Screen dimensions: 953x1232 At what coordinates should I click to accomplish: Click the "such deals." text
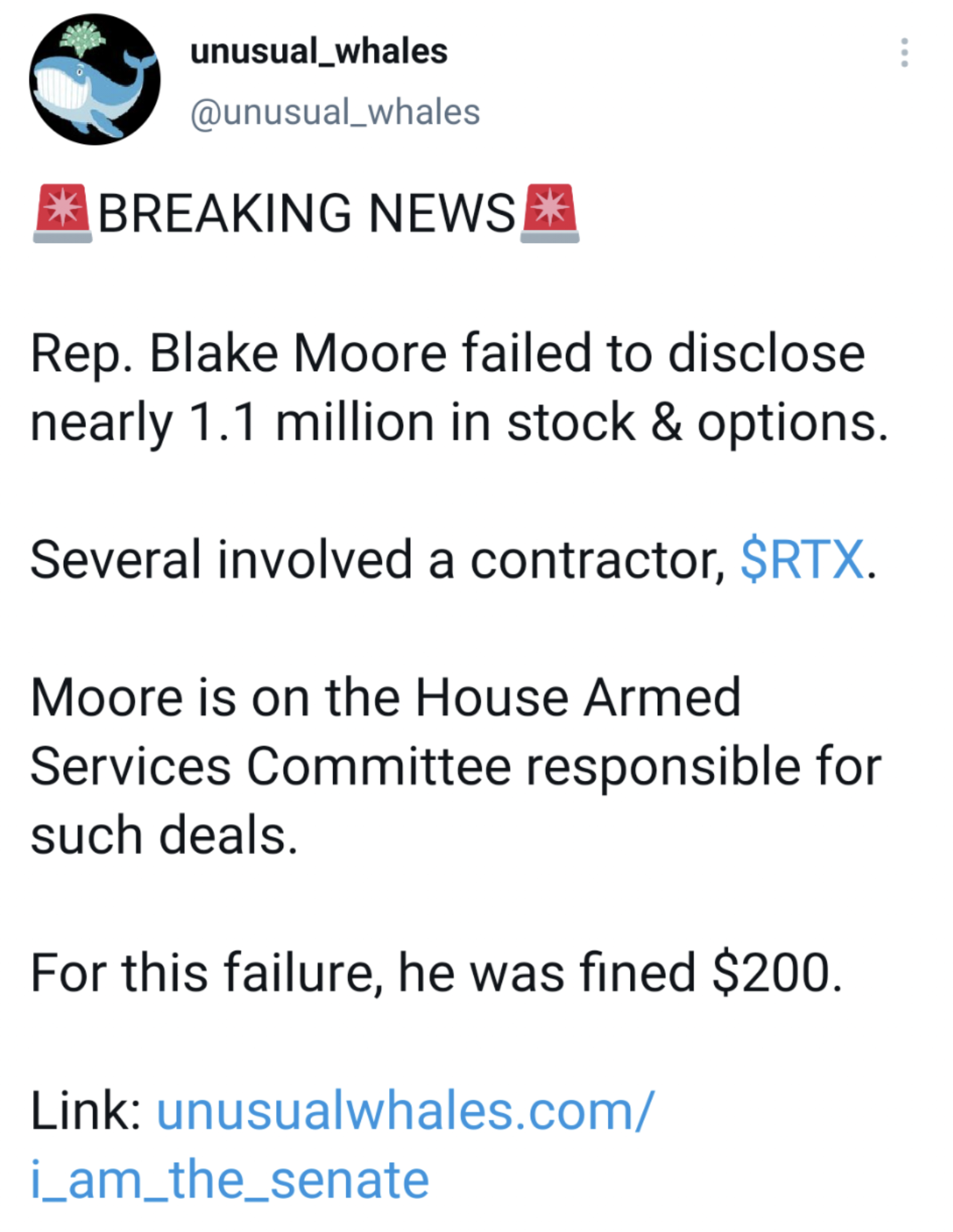pos(164,835)
